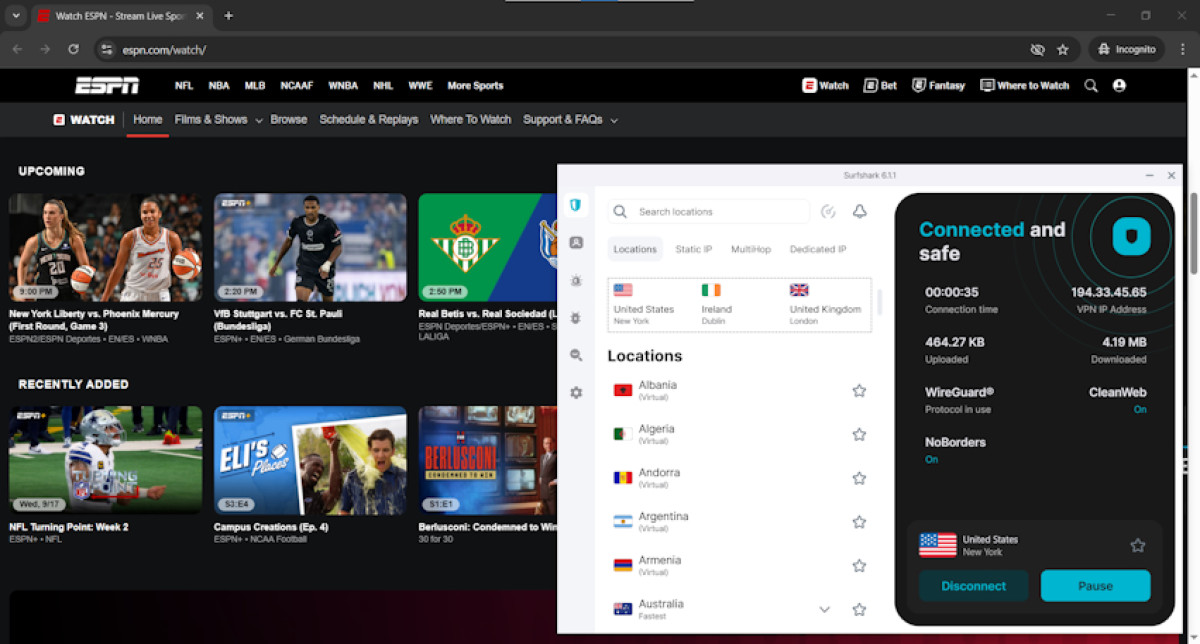Favorite Australia with its star

pyautogui.click(x=859, y=609)
